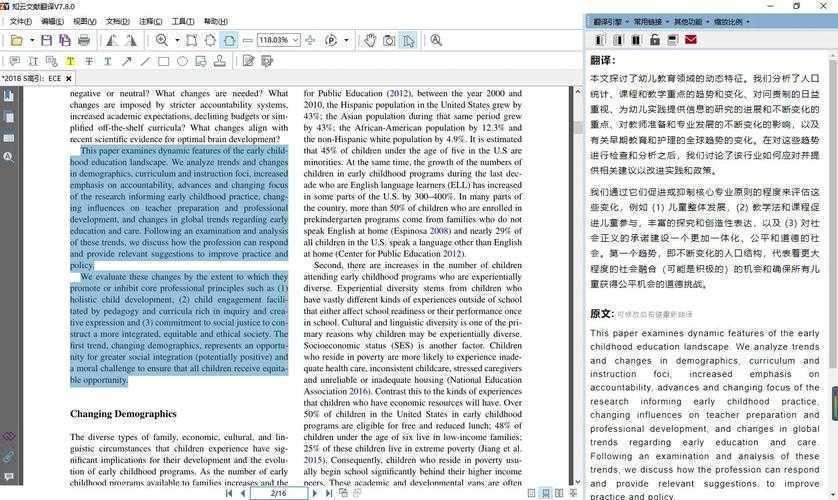Select the ellipse drawing tool
This screenshot has height=500, width=838.
(x=182, y=61)
